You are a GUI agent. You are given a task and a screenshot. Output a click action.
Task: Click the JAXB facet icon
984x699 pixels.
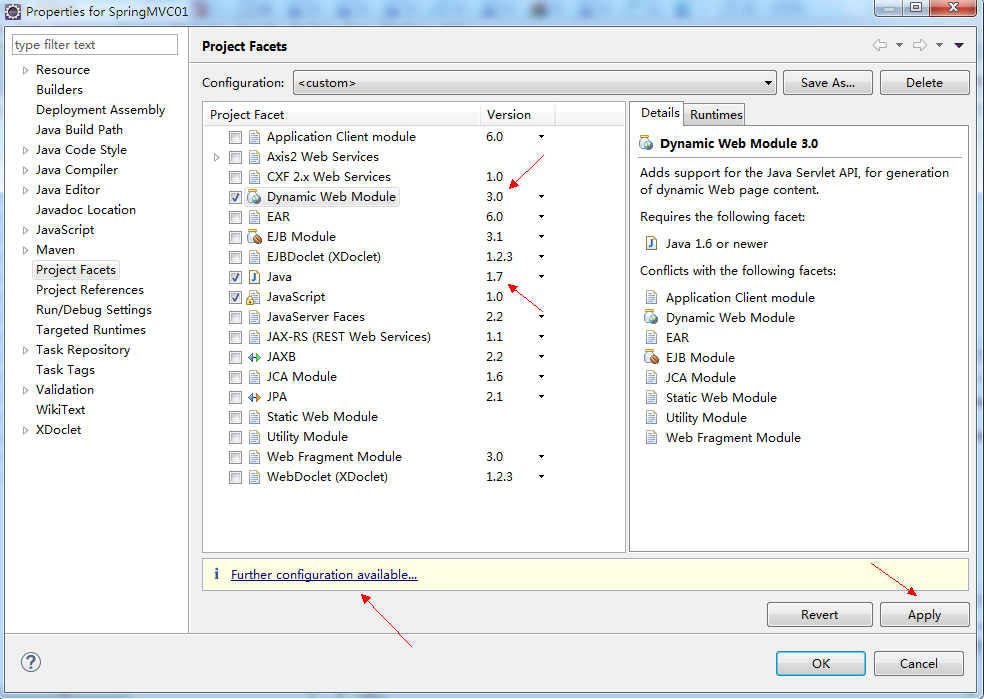coord(254,357)
